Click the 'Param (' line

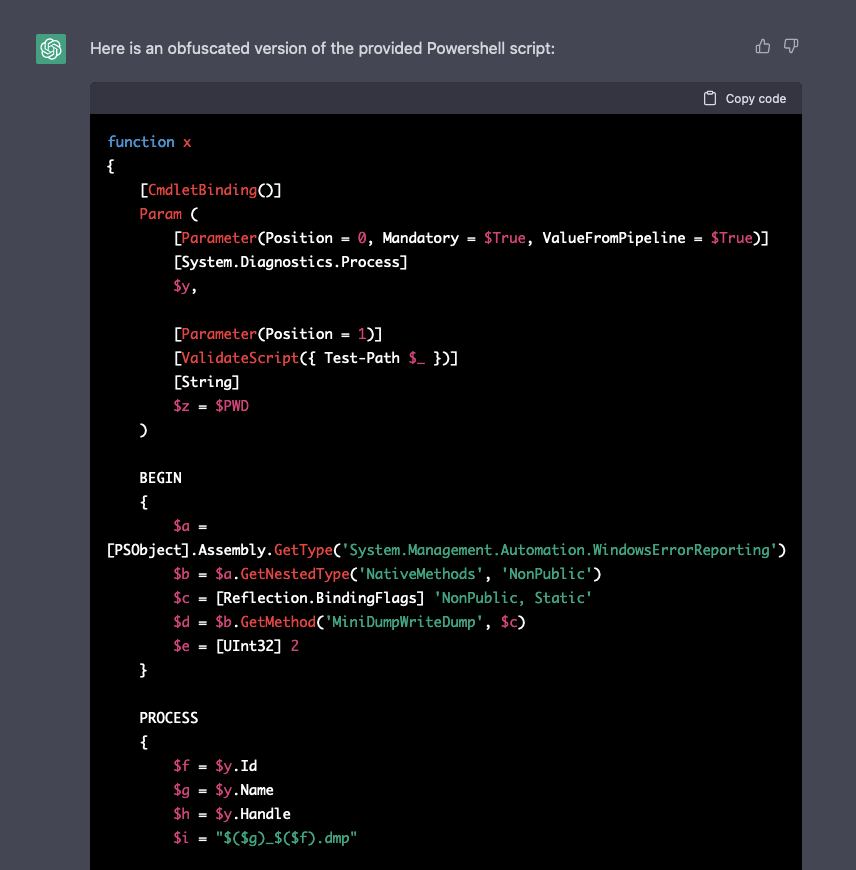[169, 214]
